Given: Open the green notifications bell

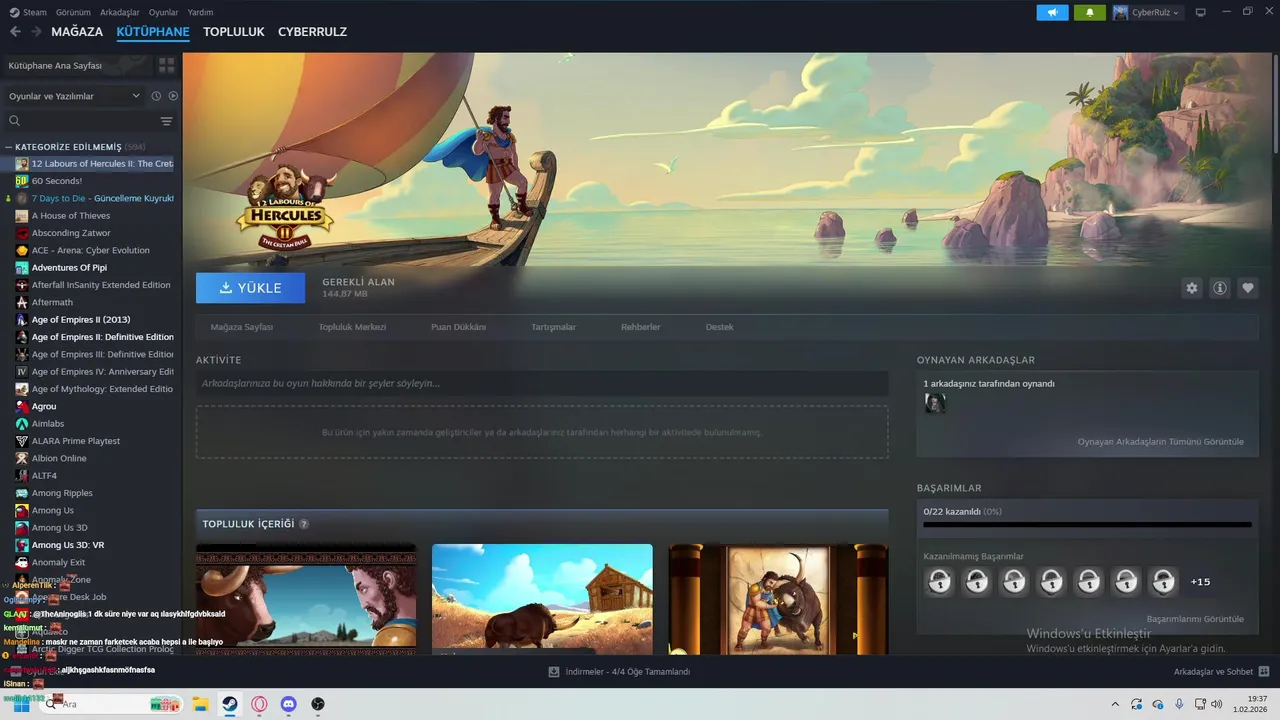Looking at the screenshot, I should (x=1090, y=12).
